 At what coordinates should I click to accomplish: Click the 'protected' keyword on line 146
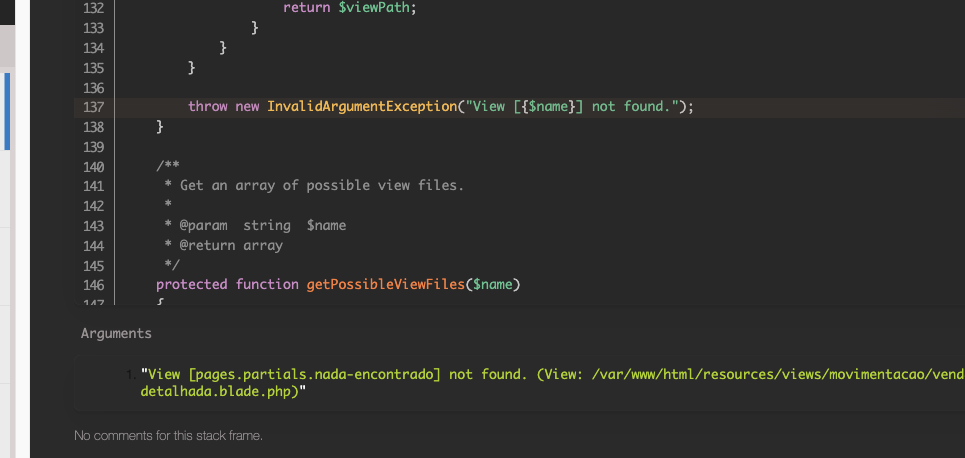click(x=192, y=285)
